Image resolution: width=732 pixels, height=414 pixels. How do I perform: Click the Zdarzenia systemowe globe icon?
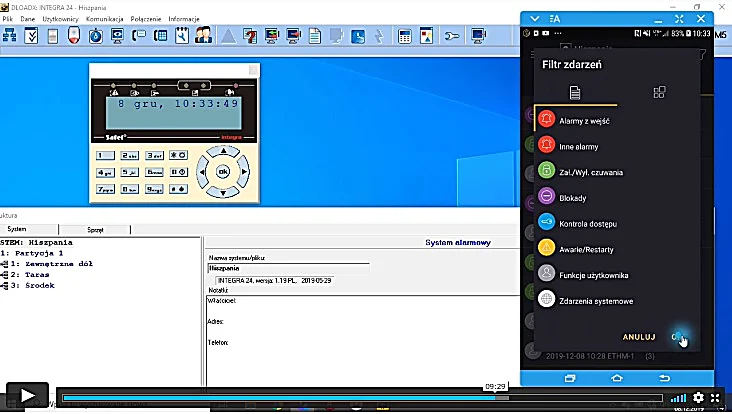coord(546,299)
